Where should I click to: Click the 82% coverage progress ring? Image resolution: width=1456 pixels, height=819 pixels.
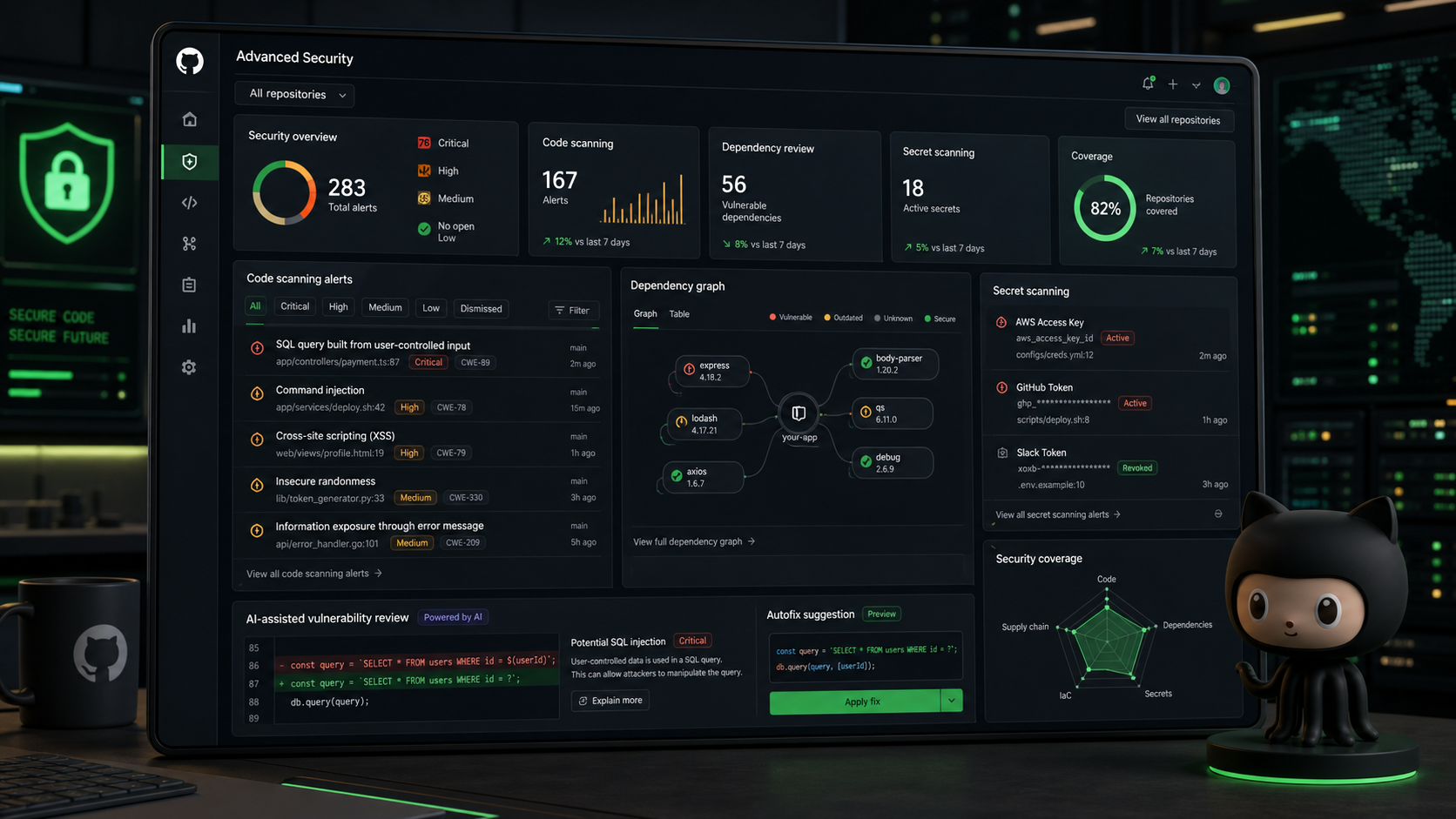click(1105, 208)
